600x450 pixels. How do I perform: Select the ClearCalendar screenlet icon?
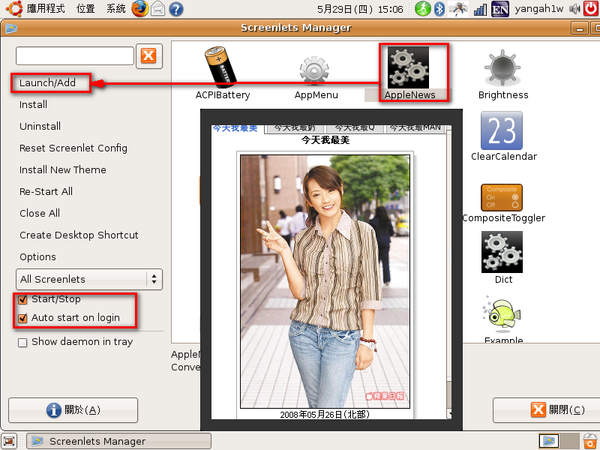tap(502, 130)
